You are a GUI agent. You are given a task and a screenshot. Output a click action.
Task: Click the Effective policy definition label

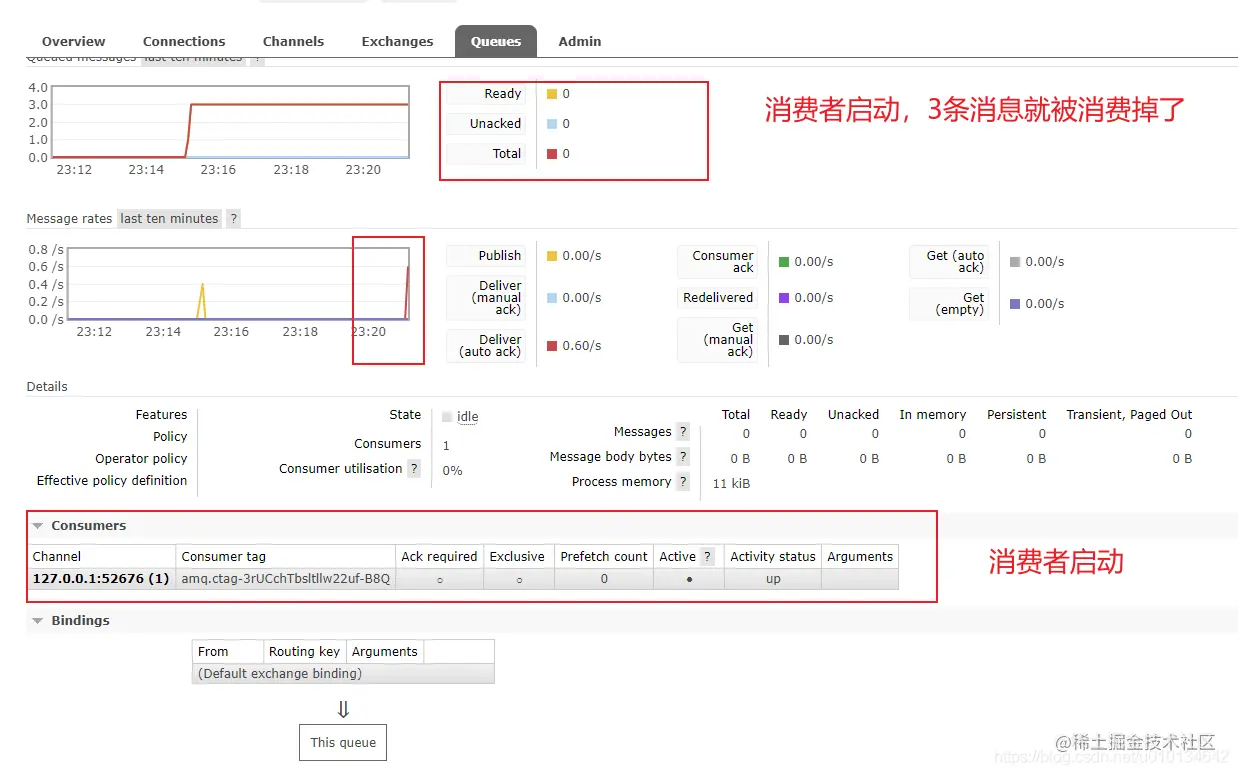coord(112,480)
